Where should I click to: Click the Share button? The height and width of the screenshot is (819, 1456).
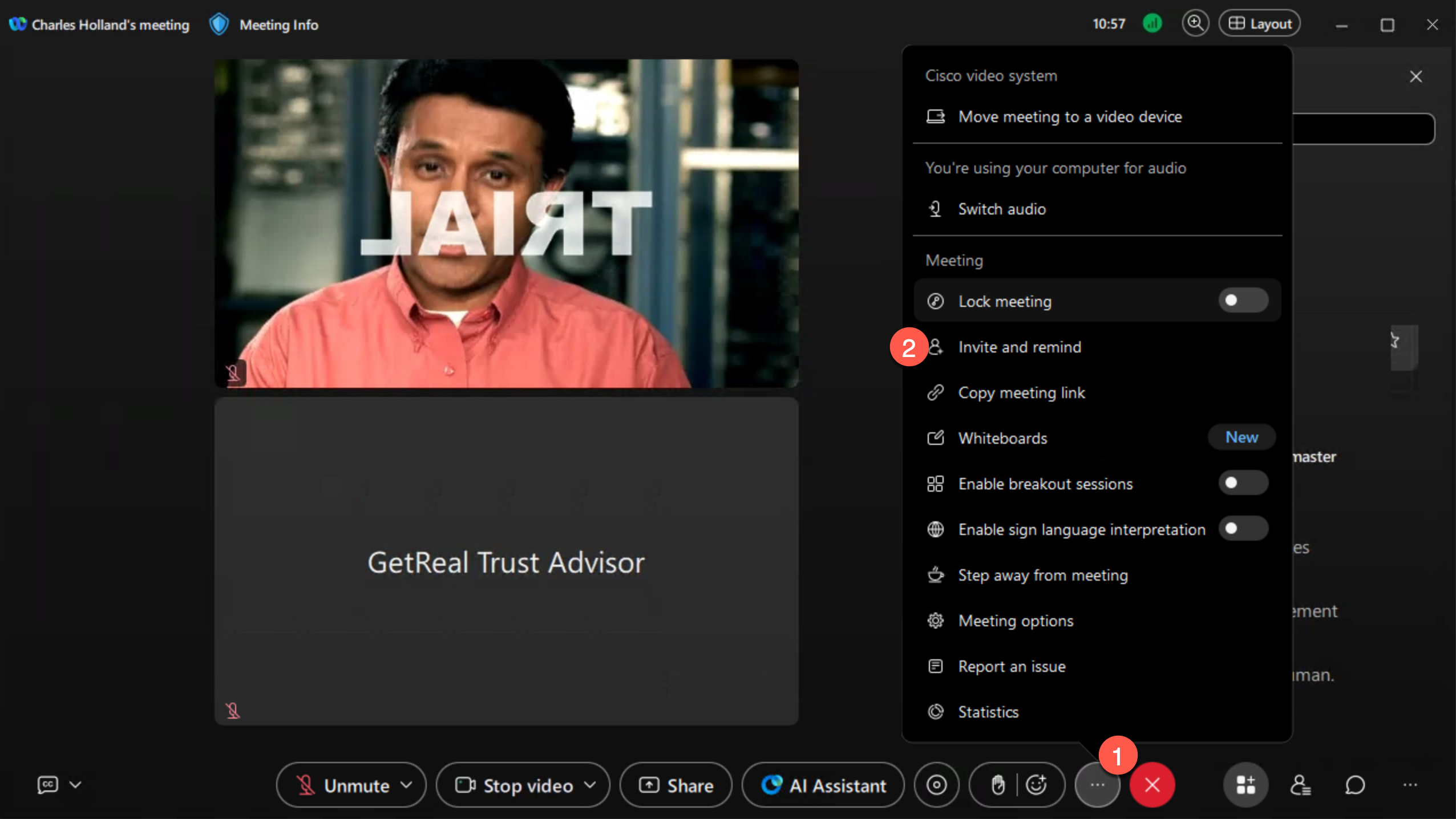pyautogui.click(x=676, y=785)
